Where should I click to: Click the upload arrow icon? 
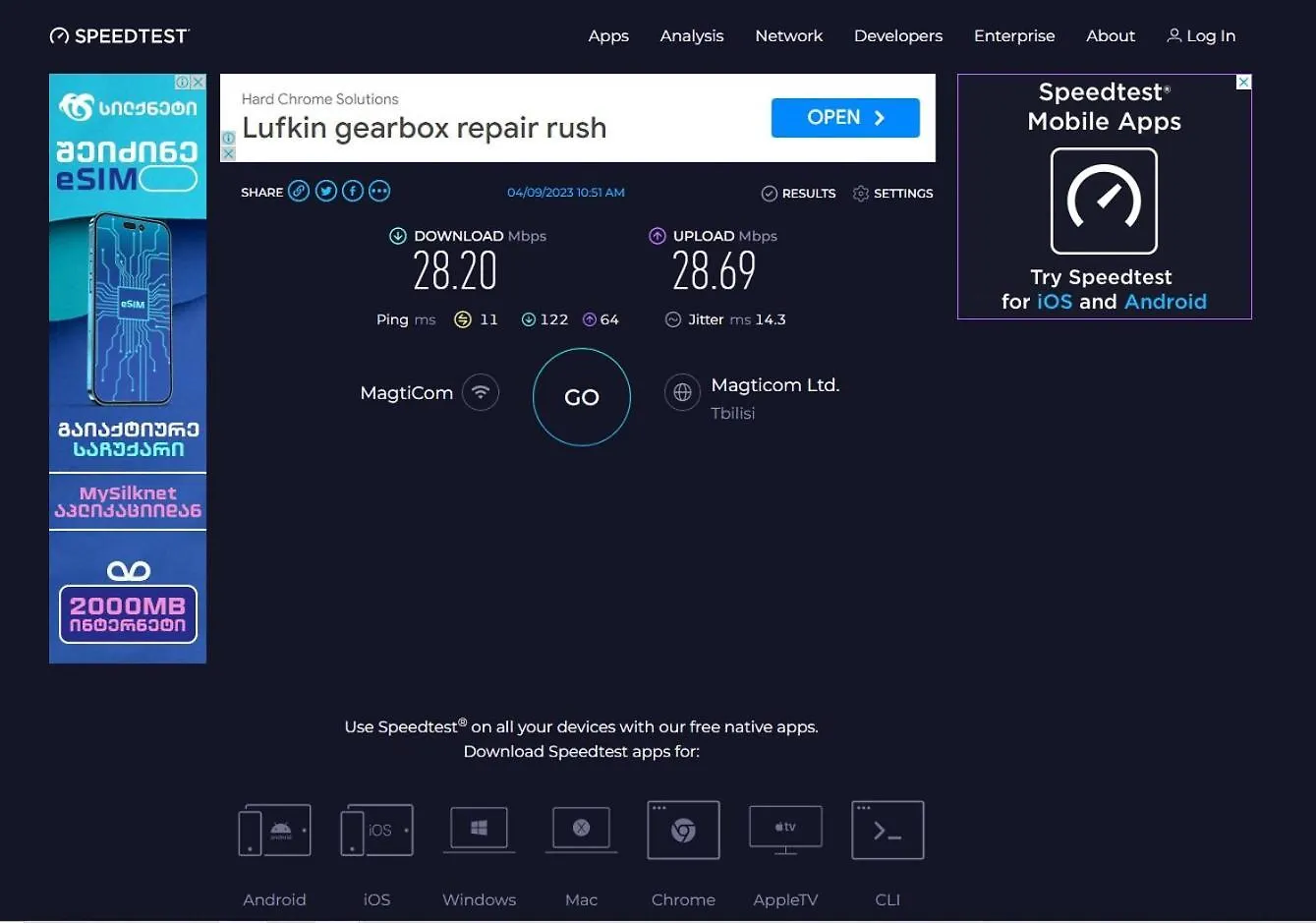click(658, 236)
